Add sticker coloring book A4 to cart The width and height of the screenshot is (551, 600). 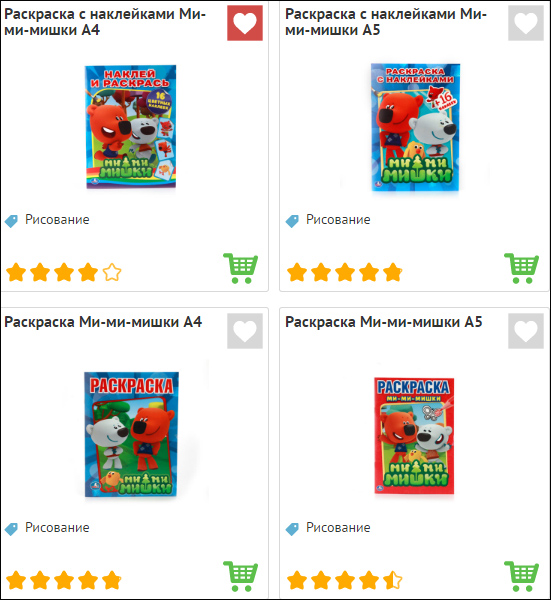tap(241, 268)
